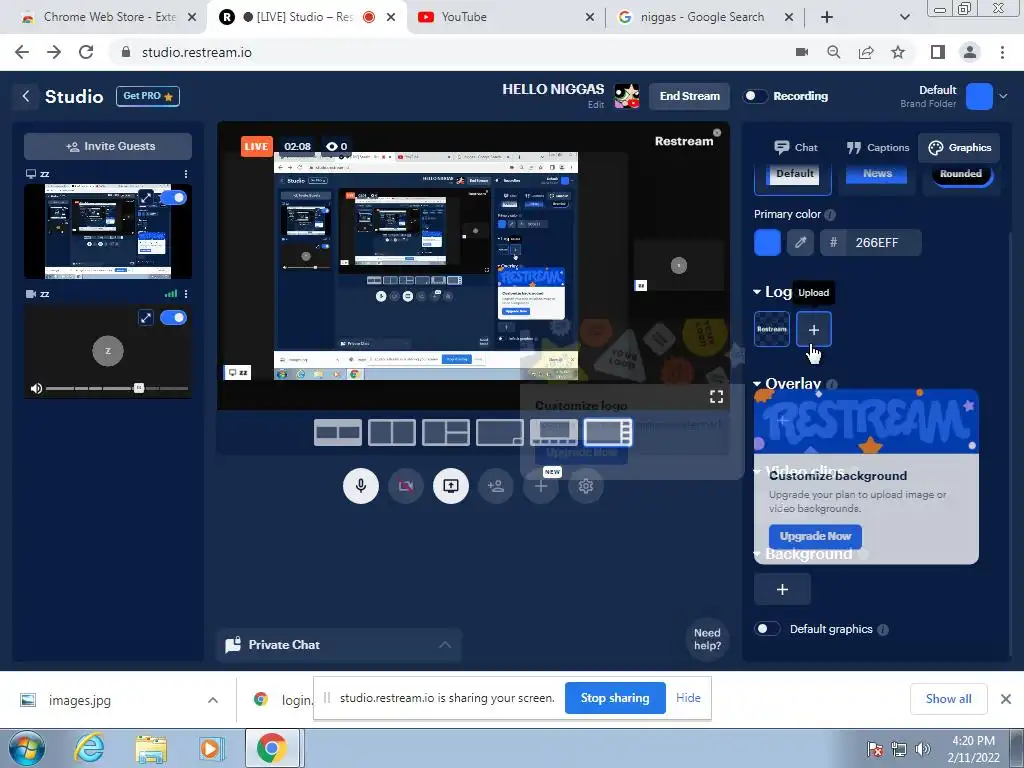
Task: Select the picture-in-picture layout
Action: pos(500,432)
